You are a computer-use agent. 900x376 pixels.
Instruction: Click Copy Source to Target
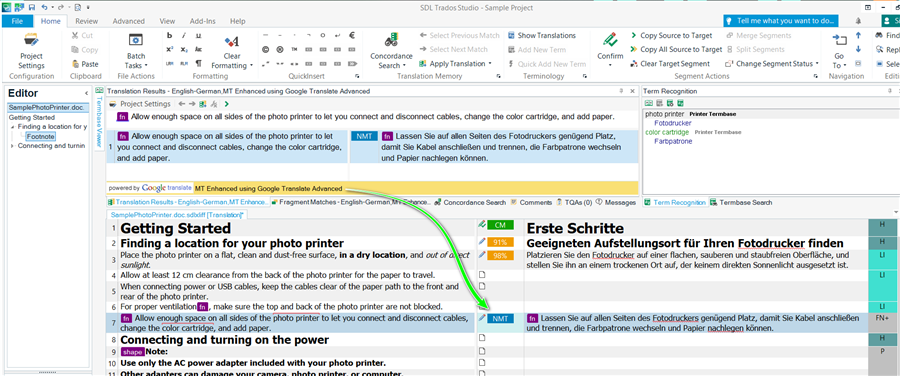671,36
